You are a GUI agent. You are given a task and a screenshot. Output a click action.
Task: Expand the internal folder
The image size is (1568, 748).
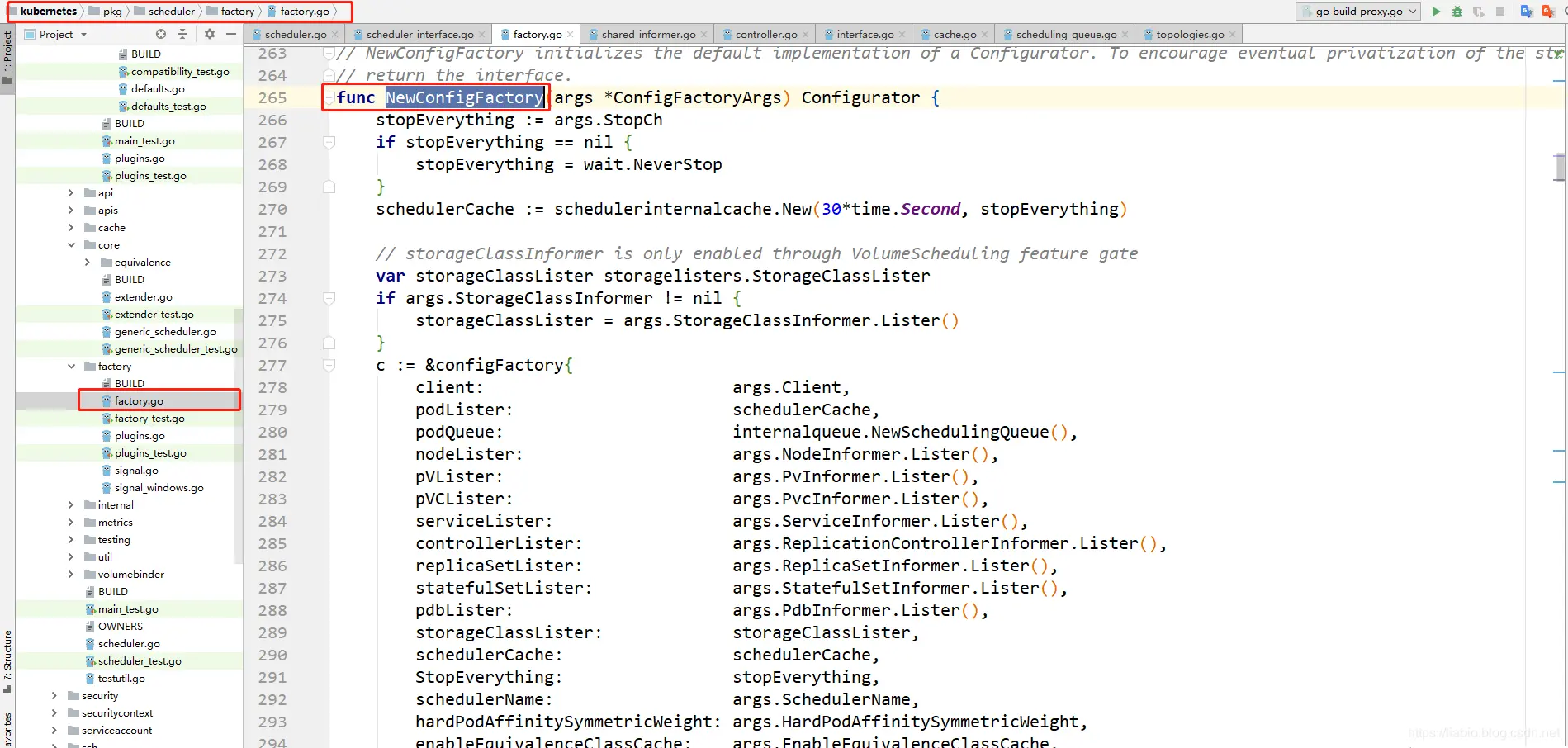[x=71, y=505]
